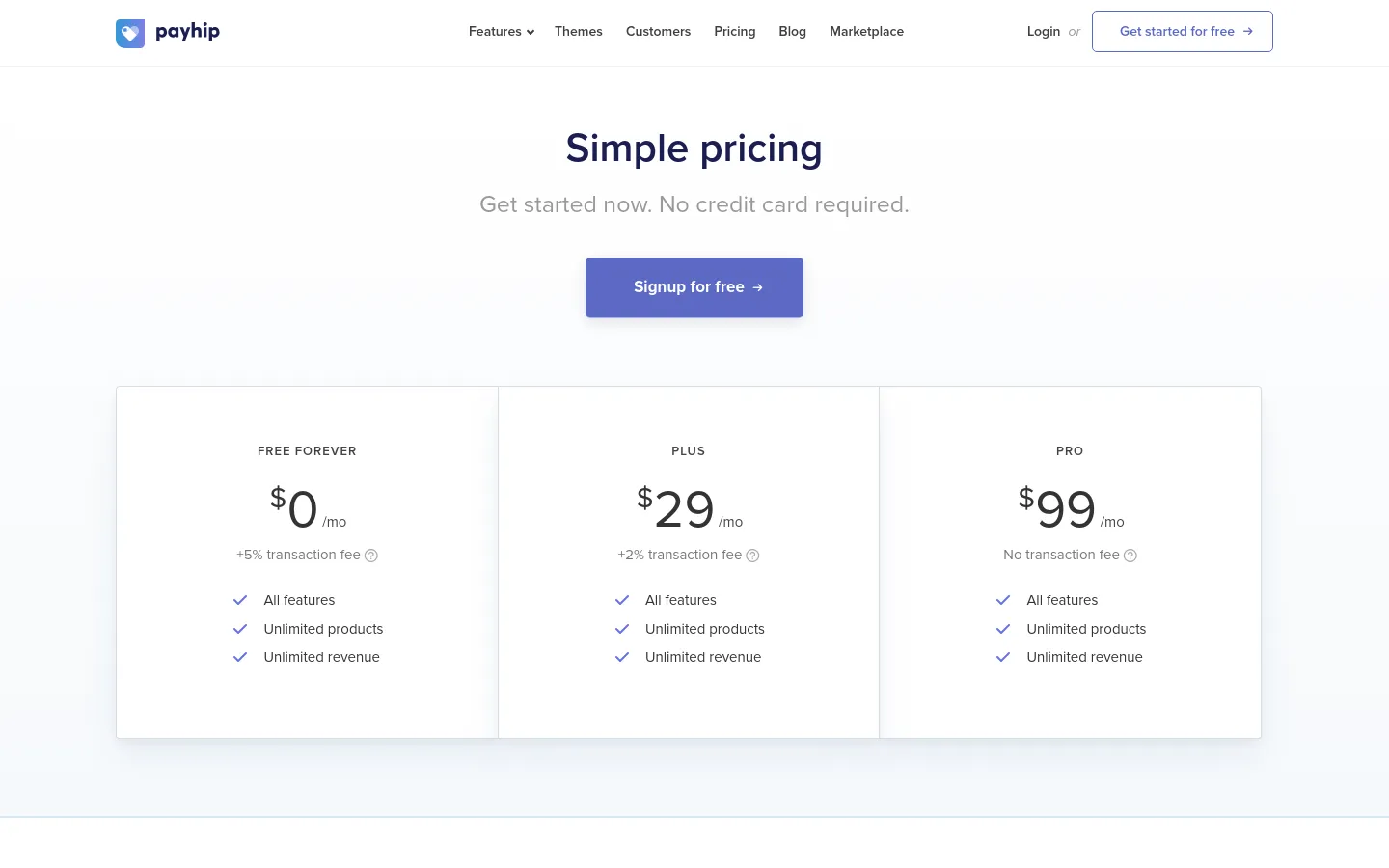
Task: Click Unlimited revenue in Free Forever plan
Action: coord(321,657)
